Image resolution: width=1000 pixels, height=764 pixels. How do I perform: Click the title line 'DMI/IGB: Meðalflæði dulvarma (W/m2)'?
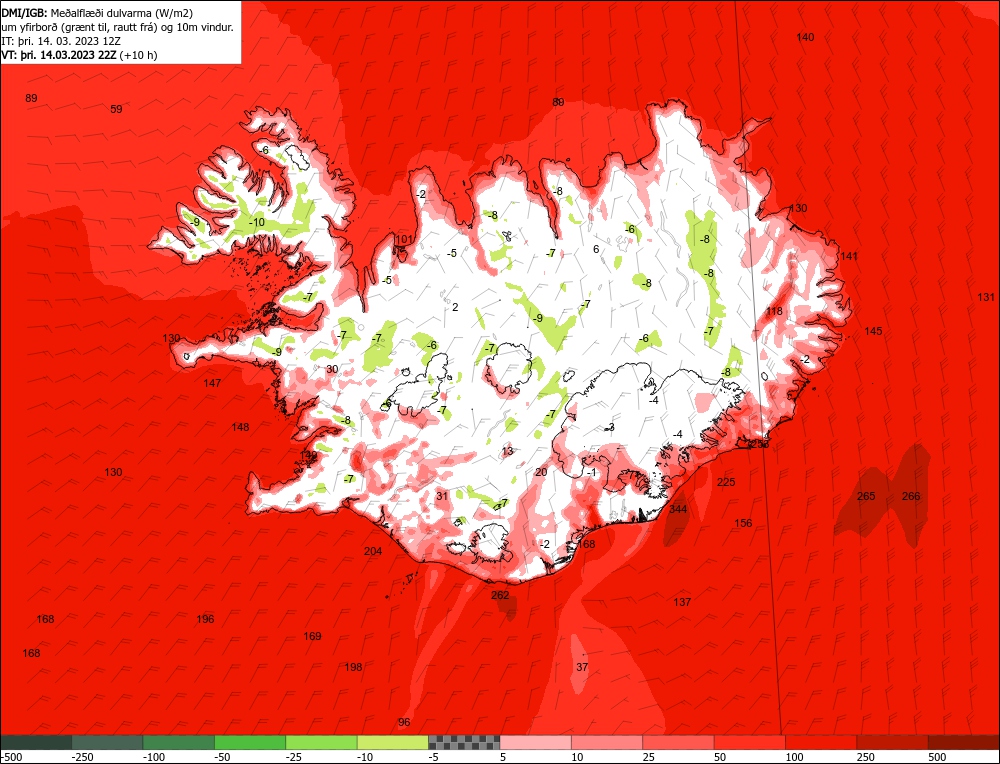click(97, 13)
